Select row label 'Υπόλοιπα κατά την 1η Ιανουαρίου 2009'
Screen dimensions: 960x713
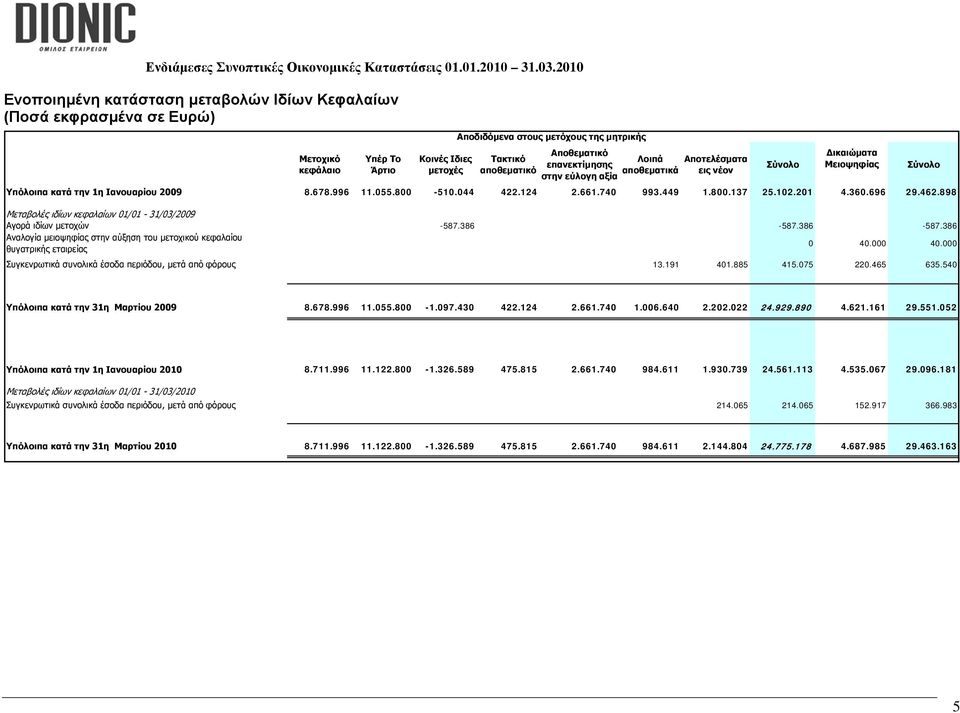[94, 192]
